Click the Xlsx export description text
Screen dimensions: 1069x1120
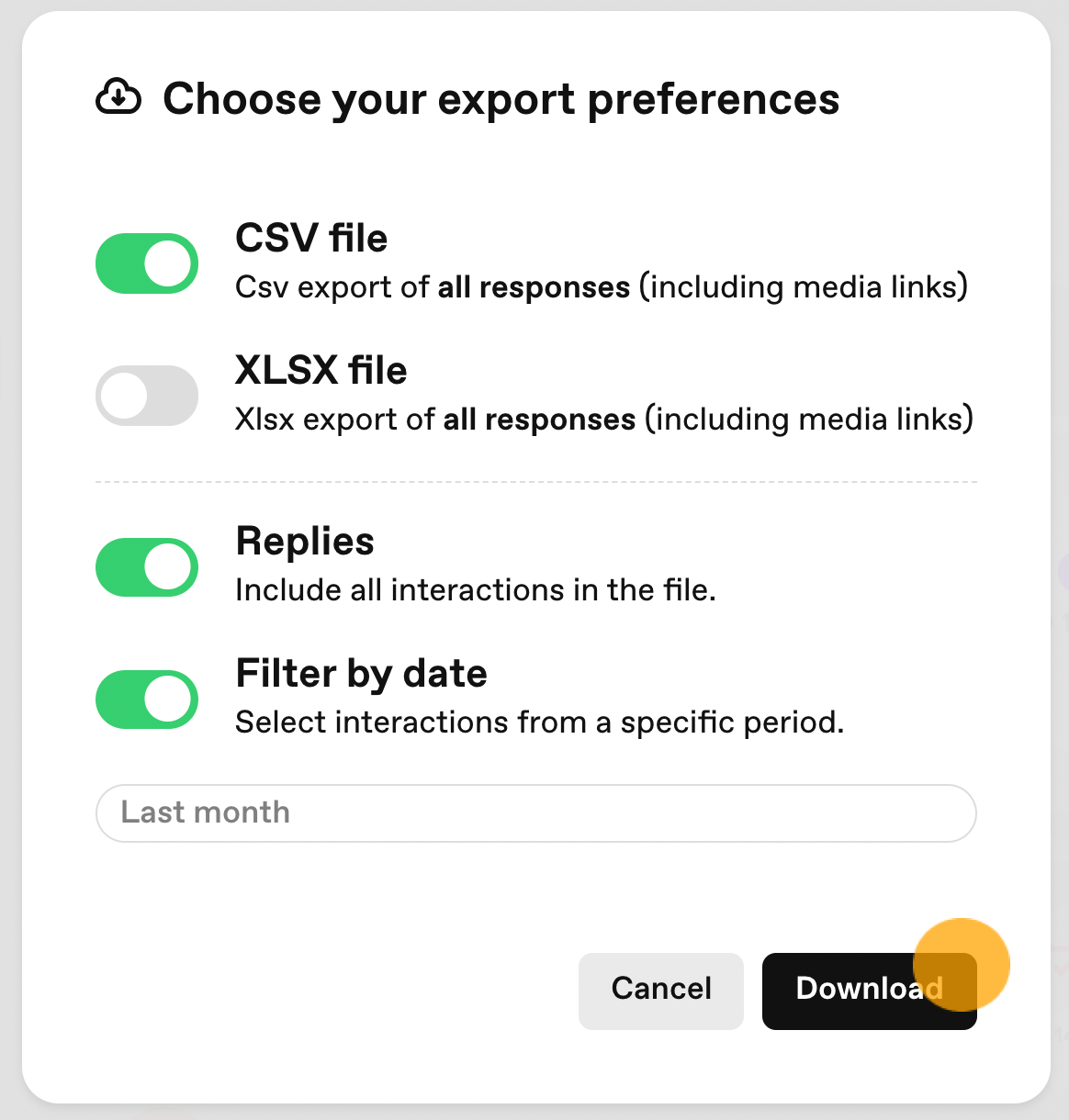604,420
